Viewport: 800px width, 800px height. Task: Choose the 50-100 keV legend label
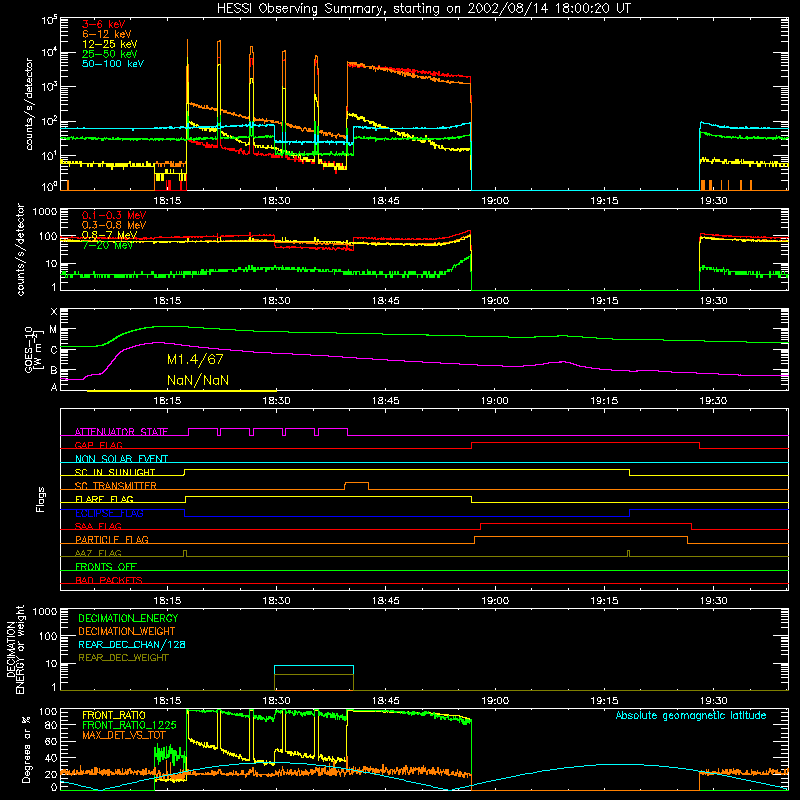(x=112, y=63)
